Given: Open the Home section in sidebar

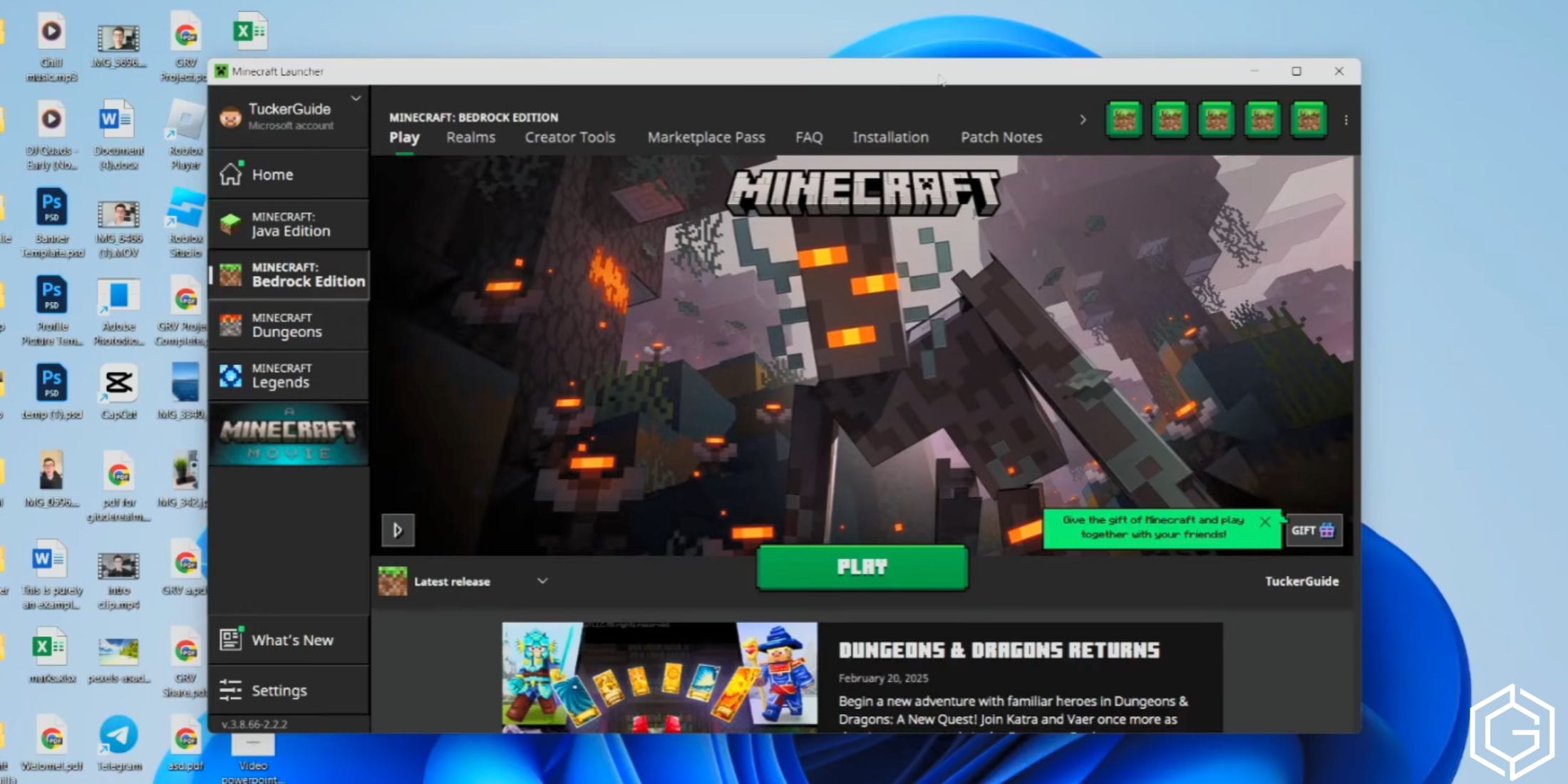Looking at the screenshot, I should (x=273, y=174).
